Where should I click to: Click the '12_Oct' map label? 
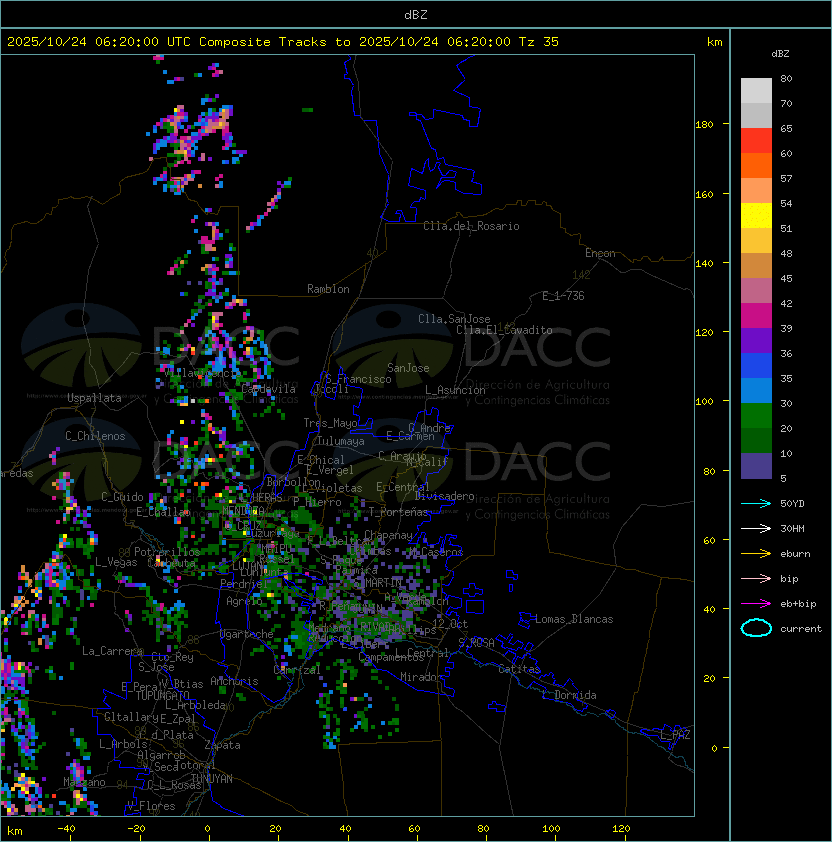tap(450, 624)
